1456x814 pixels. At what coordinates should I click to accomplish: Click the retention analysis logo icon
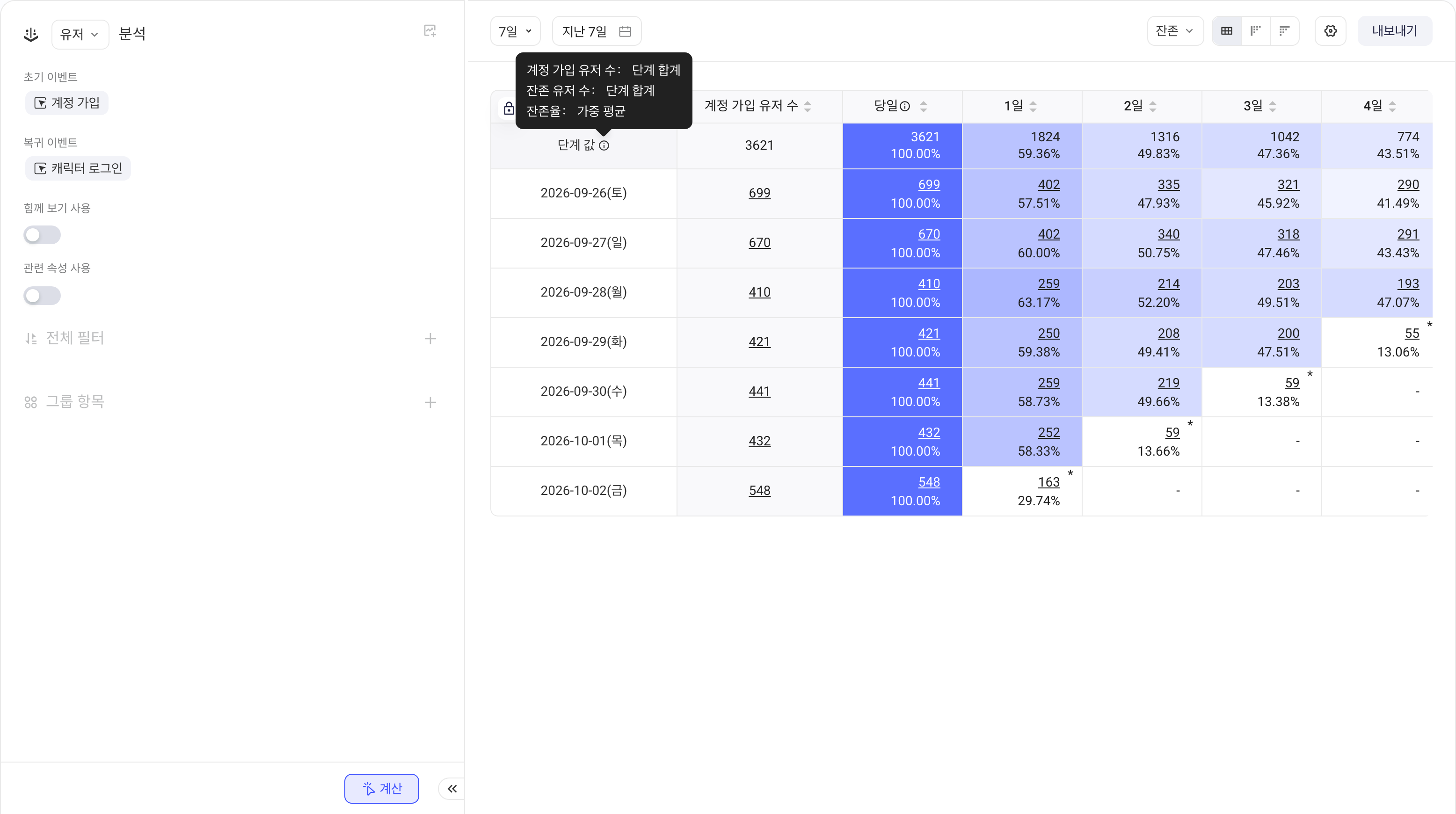(x=30, y=35)
